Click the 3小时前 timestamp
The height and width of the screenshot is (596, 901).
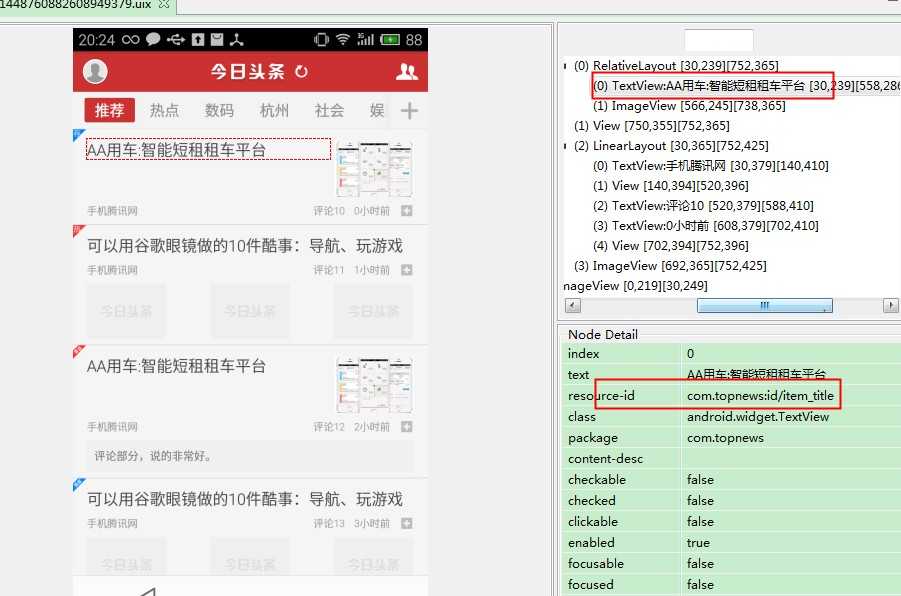[372, 523]
